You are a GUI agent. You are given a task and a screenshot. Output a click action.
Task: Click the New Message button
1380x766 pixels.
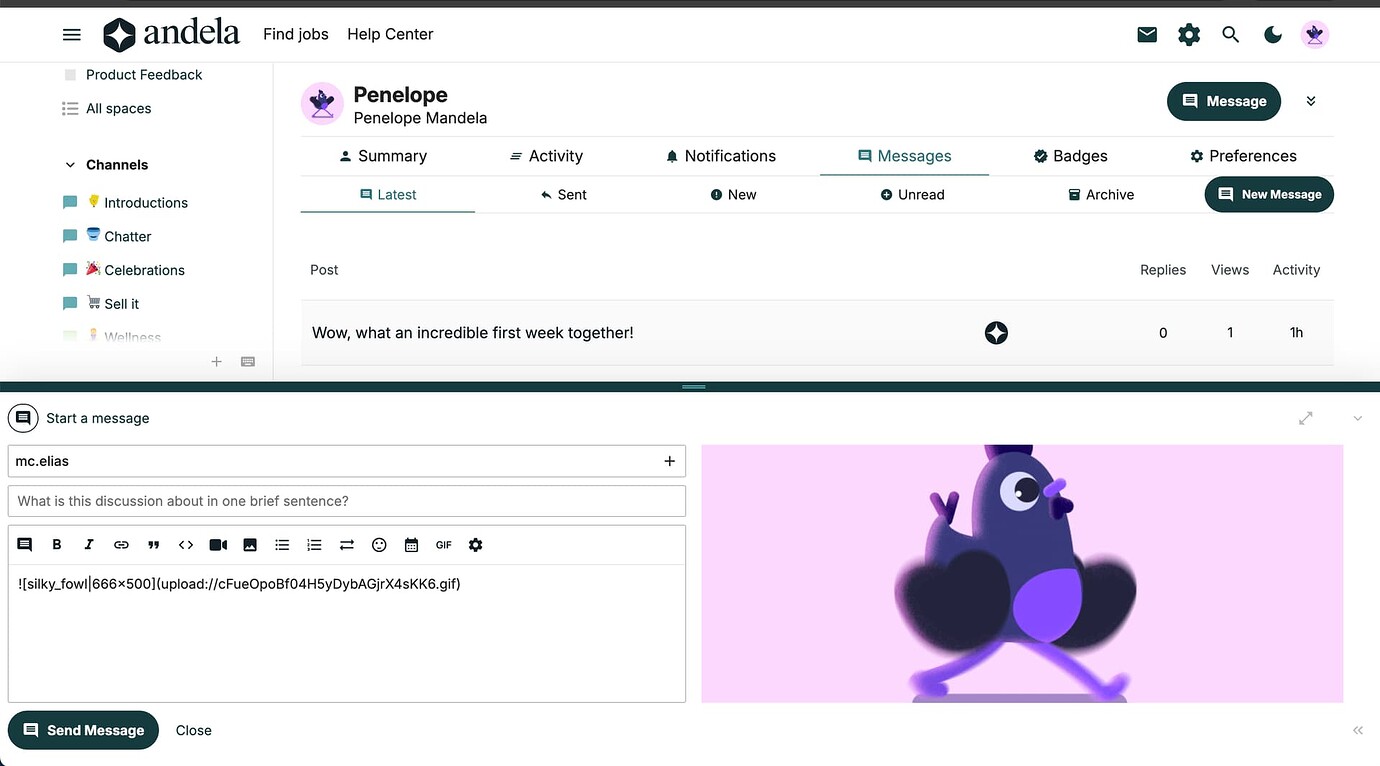click(1269, 194)
